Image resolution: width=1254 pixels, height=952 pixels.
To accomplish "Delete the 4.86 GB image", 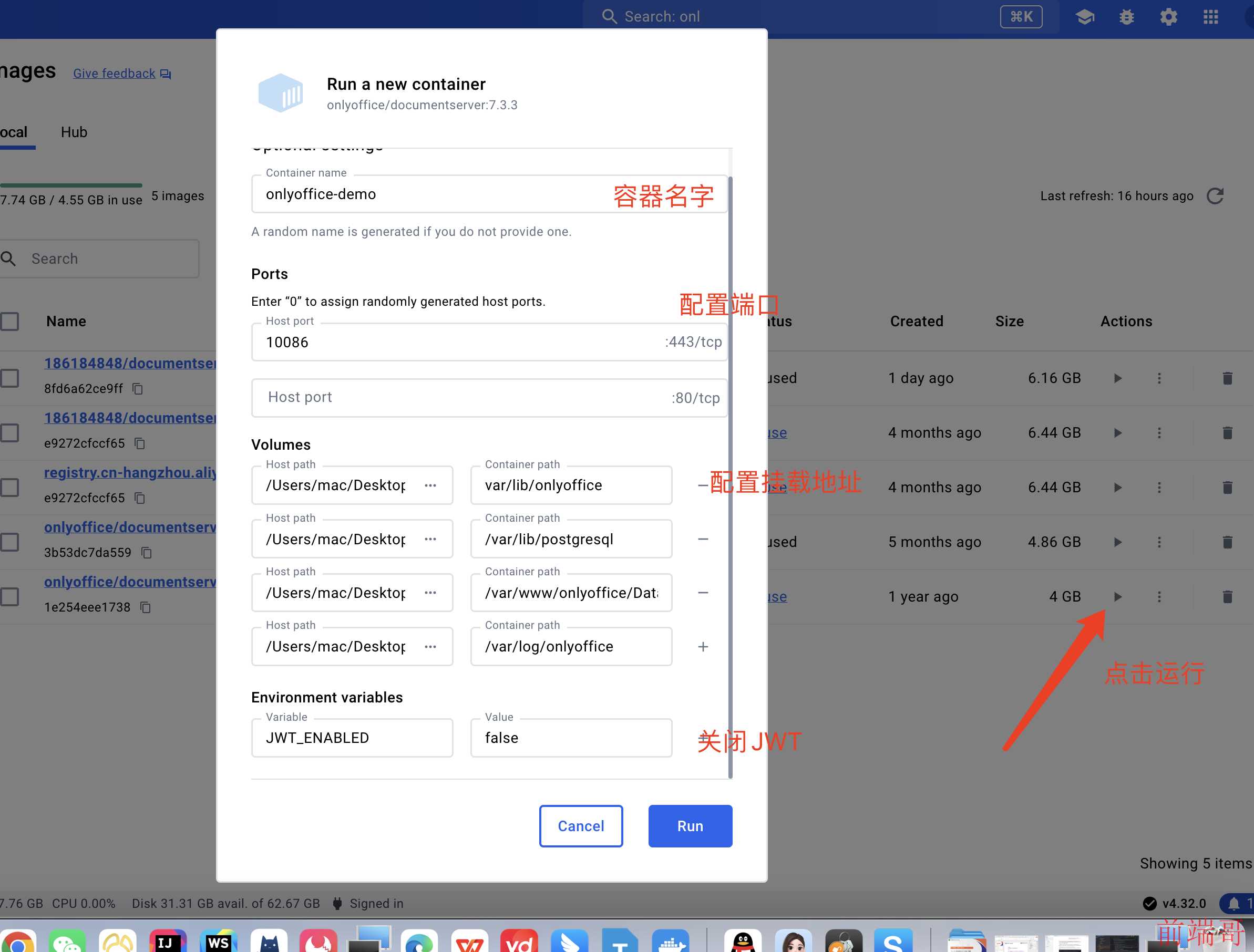I will pos(1227,542).
